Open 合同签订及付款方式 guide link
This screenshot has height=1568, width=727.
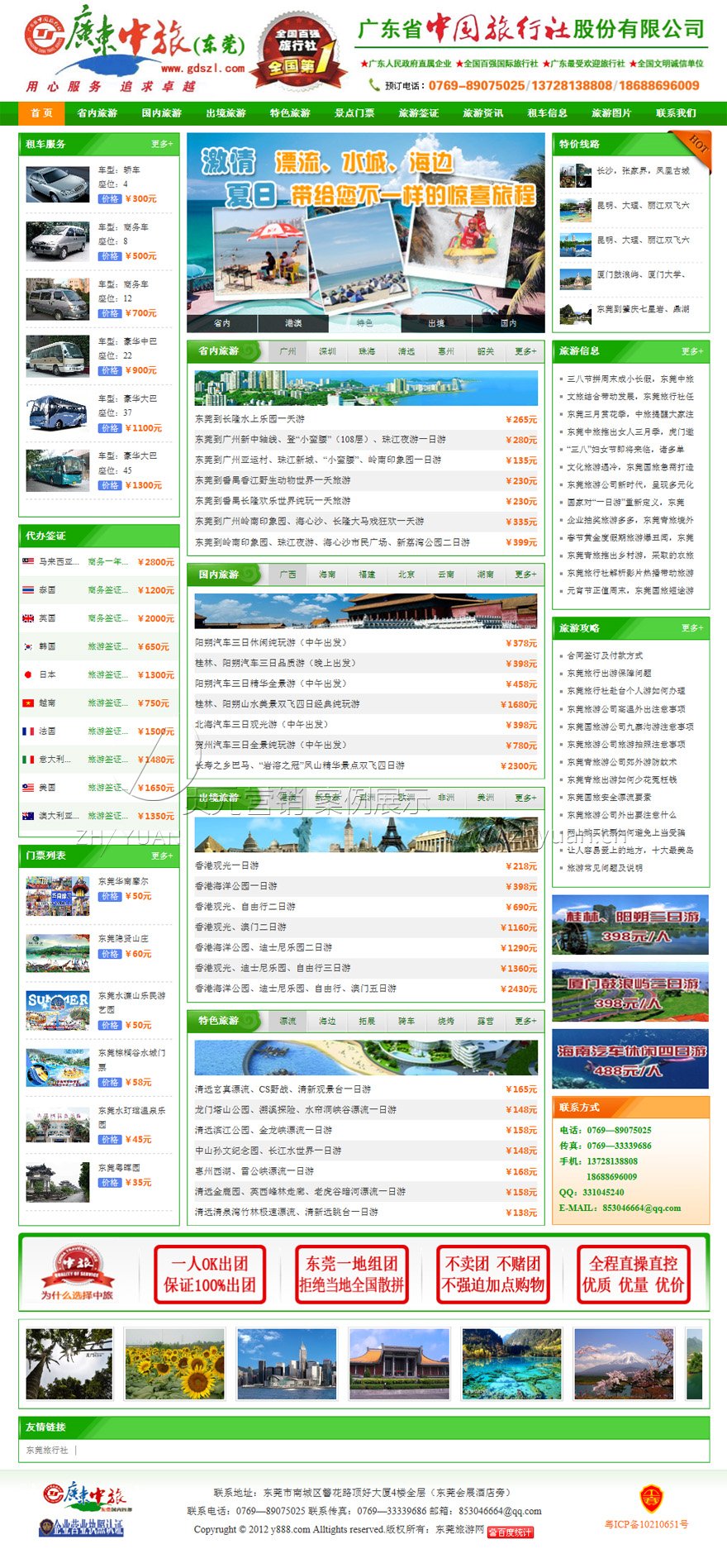[x=605, y=655]
